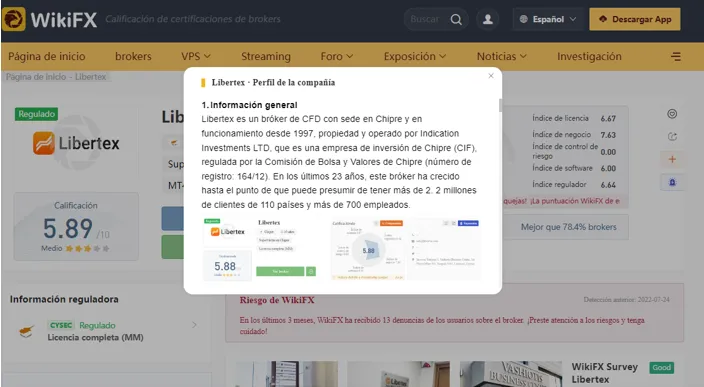Click the CYSEC Regulado link
This screenshot has height=387, width=704.
click(82, 325)
